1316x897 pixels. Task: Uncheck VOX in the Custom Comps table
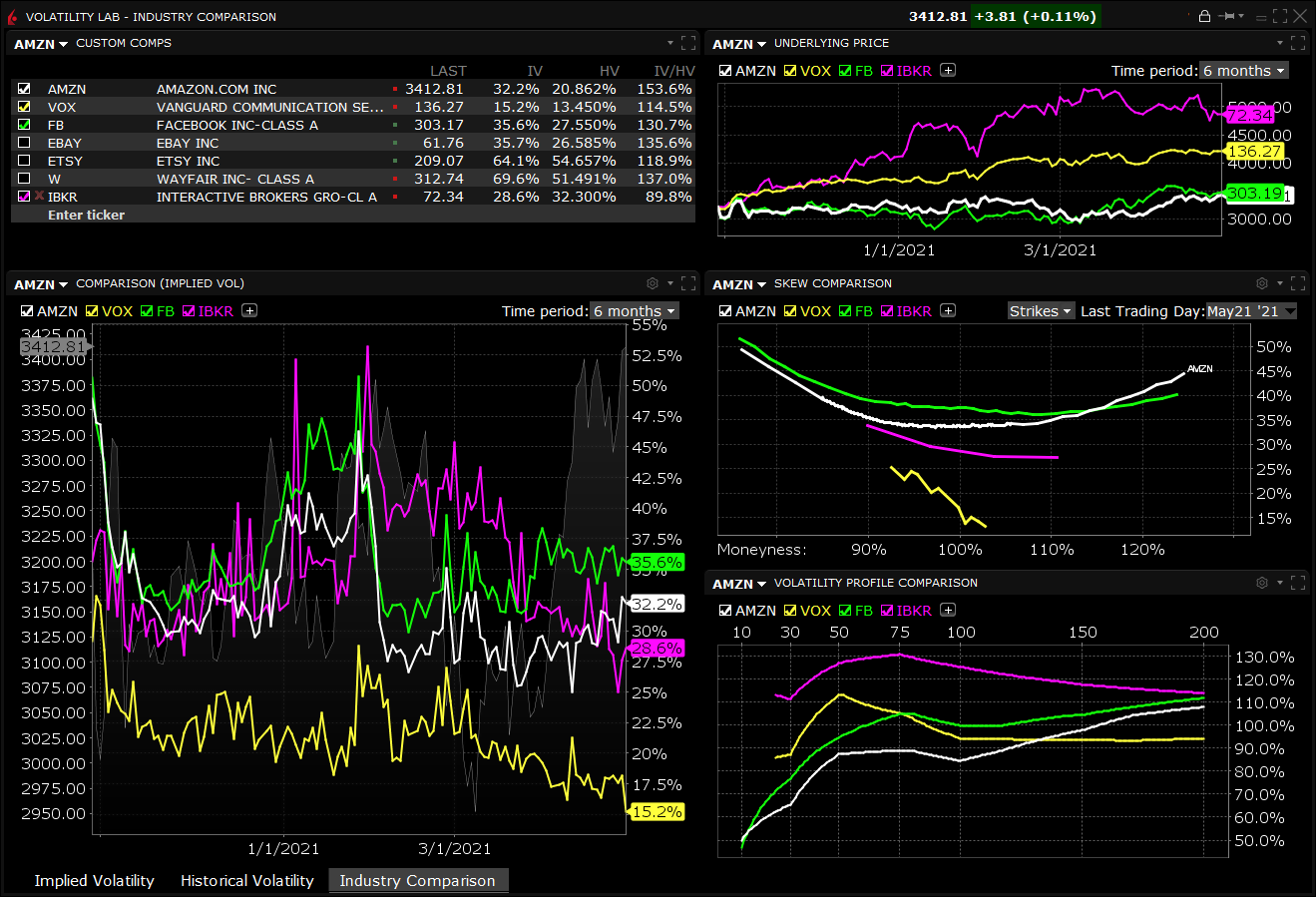[x=24, y=107]
